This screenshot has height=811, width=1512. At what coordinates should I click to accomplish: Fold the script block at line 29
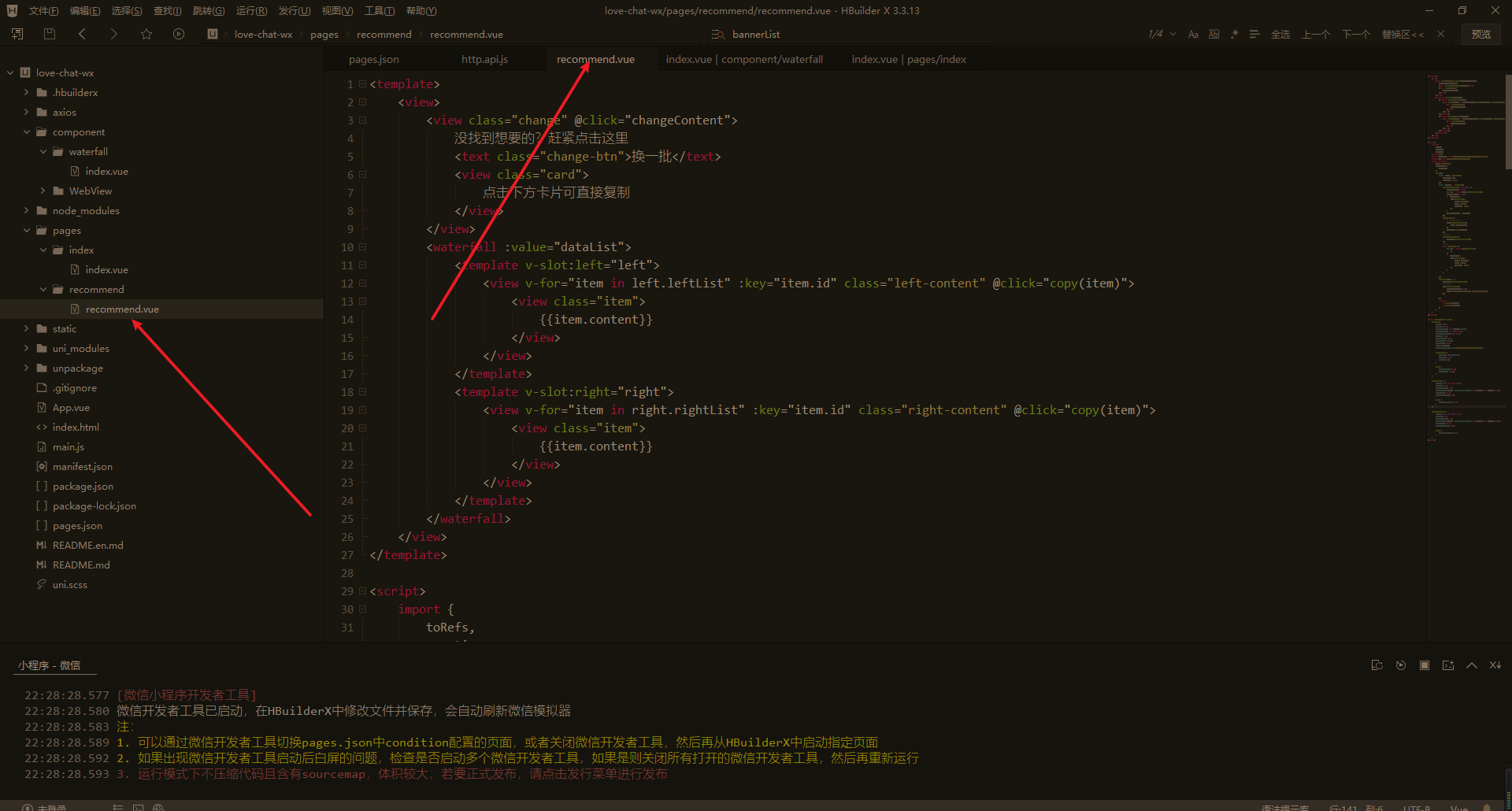(x=363, y=591)
